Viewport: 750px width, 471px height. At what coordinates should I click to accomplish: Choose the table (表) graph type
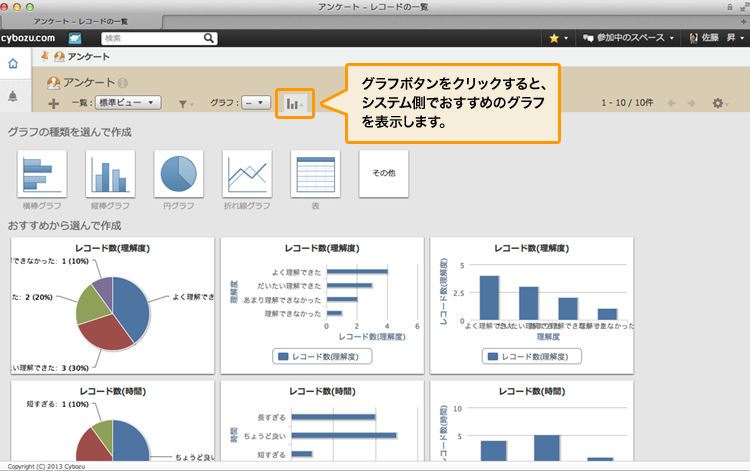(315, 175)
